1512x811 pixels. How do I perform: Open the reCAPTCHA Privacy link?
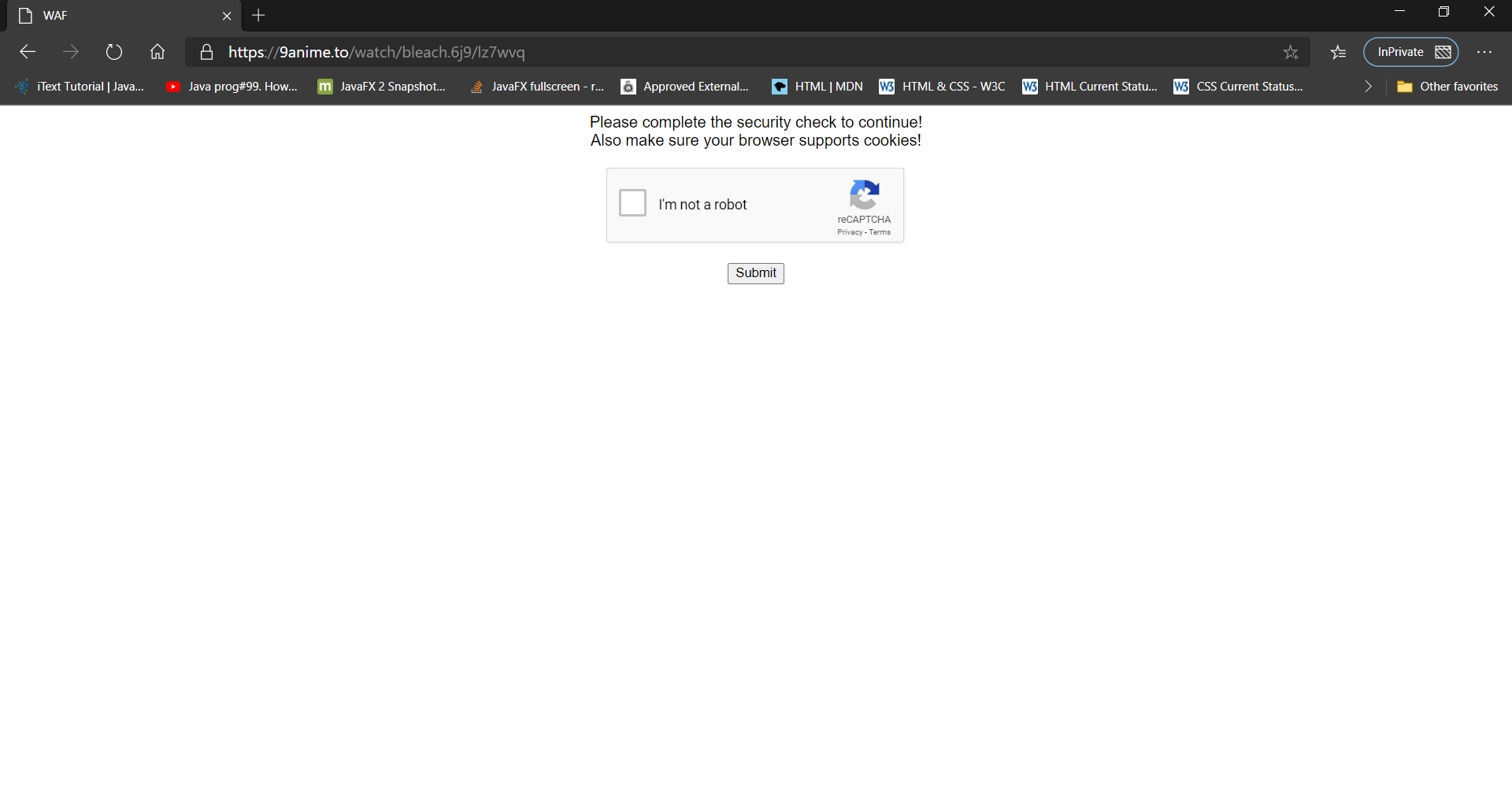(850, 232)
